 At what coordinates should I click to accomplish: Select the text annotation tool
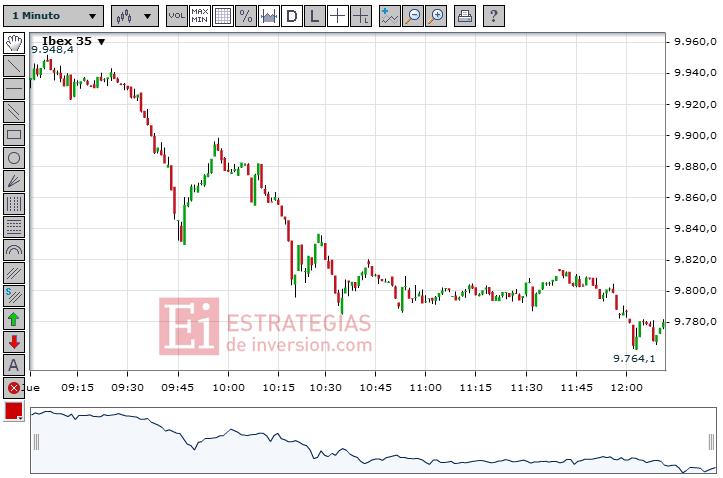(14, 365)
